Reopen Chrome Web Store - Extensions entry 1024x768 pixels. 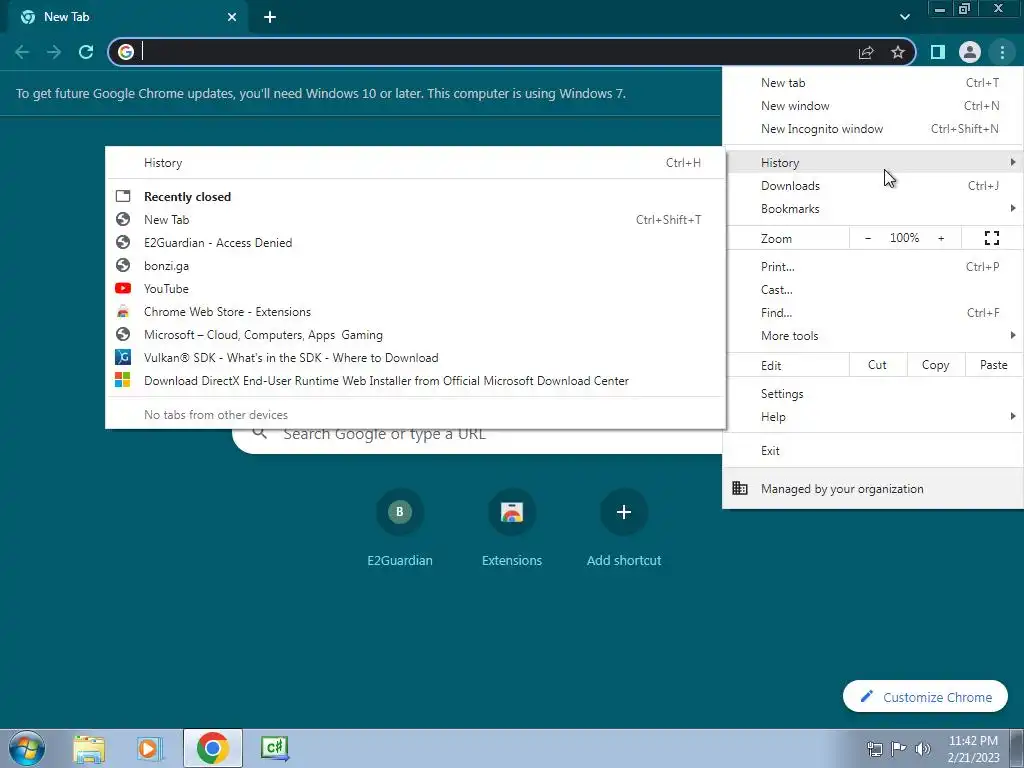pos(415,312)
